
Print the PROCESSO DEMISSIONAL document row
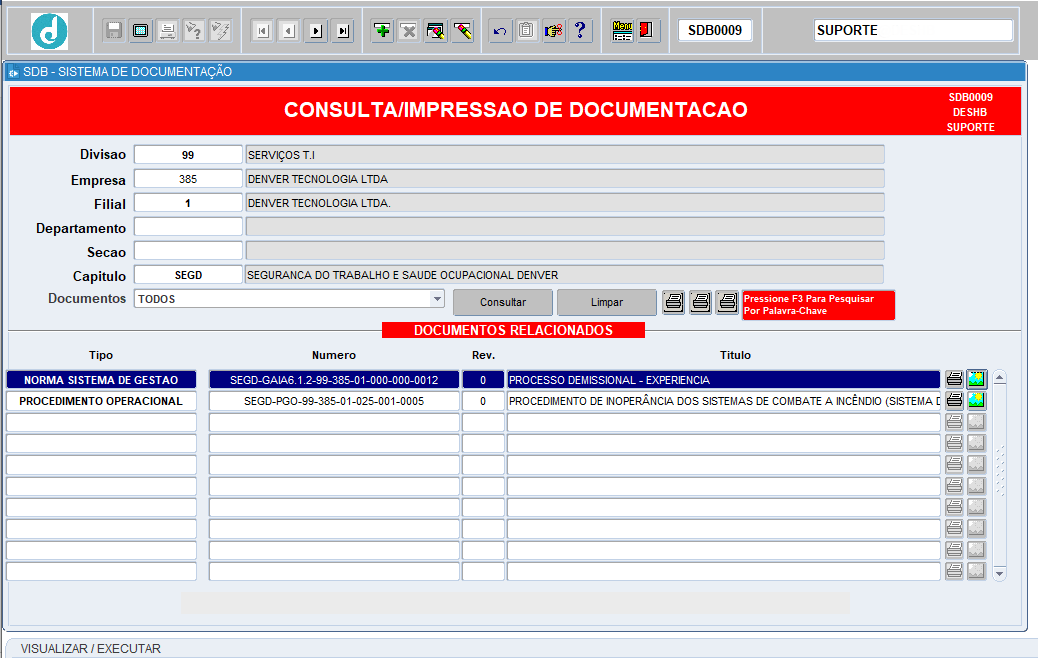click(955, 379)
